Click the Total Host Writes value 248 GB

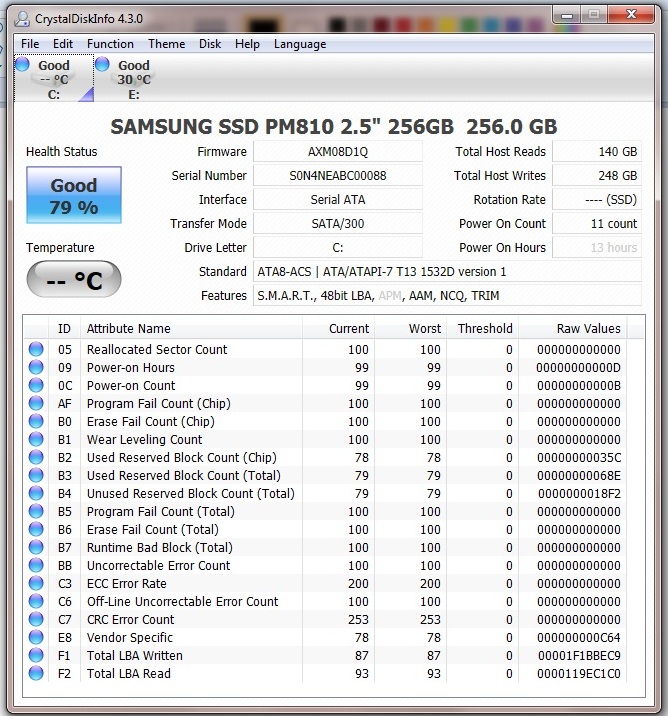(597, 176)
